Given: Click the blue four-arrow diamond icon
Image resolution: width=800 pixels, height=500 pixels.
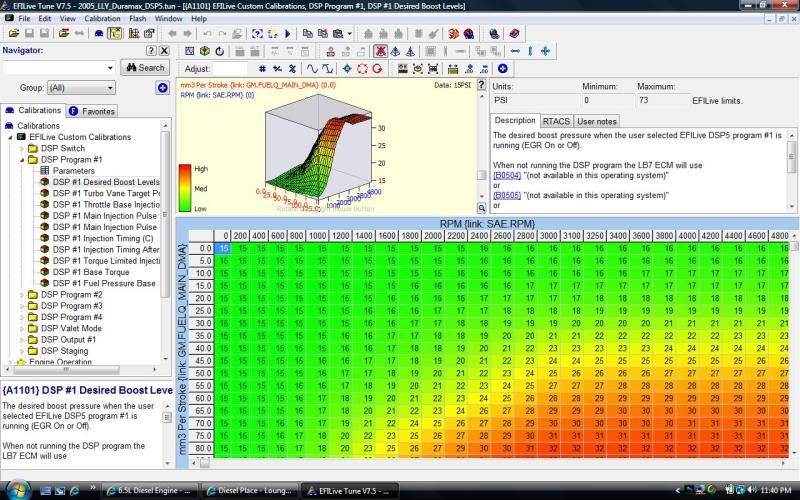Looking at the screenshot, I should coord(347,68).
